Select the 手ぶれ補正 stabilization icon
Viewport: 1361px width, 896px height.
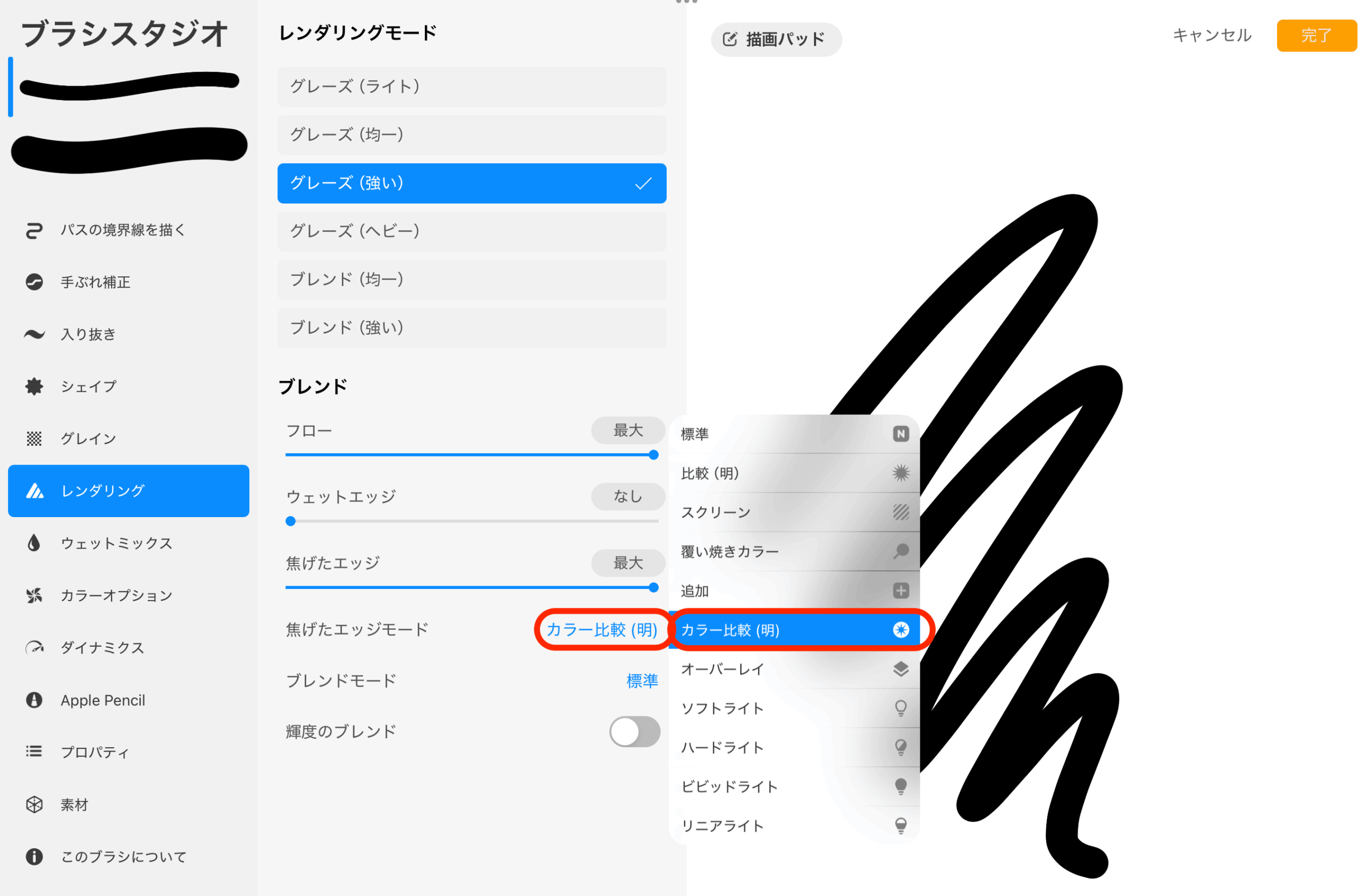point(35,283)
